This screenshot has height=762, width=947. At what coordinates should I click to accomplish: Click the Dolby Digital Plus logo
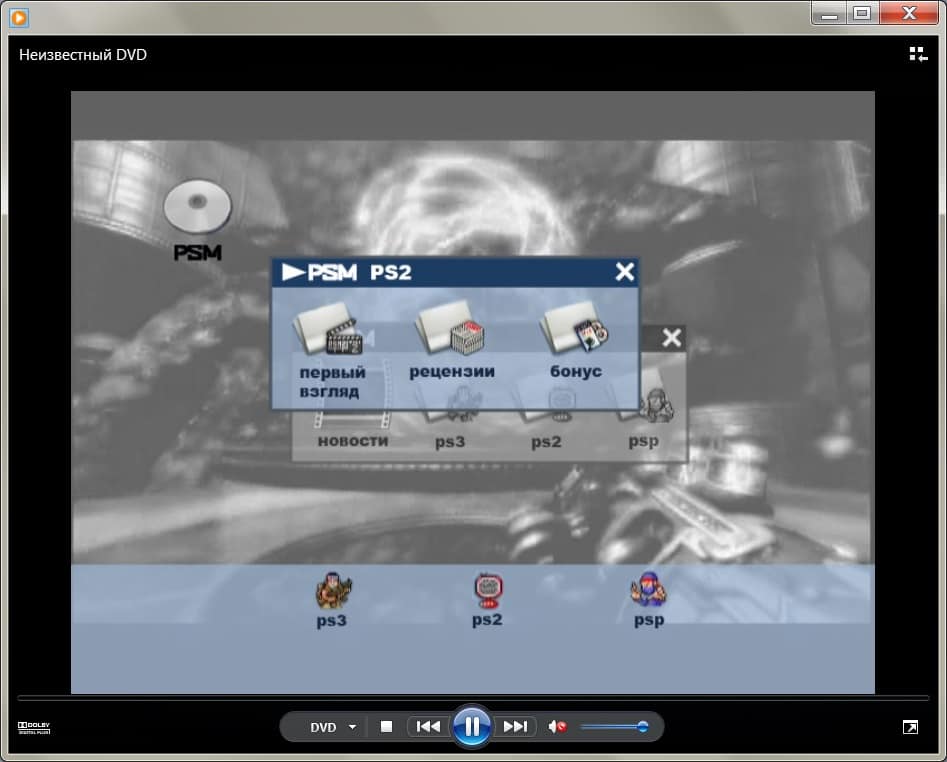point(34,728)
